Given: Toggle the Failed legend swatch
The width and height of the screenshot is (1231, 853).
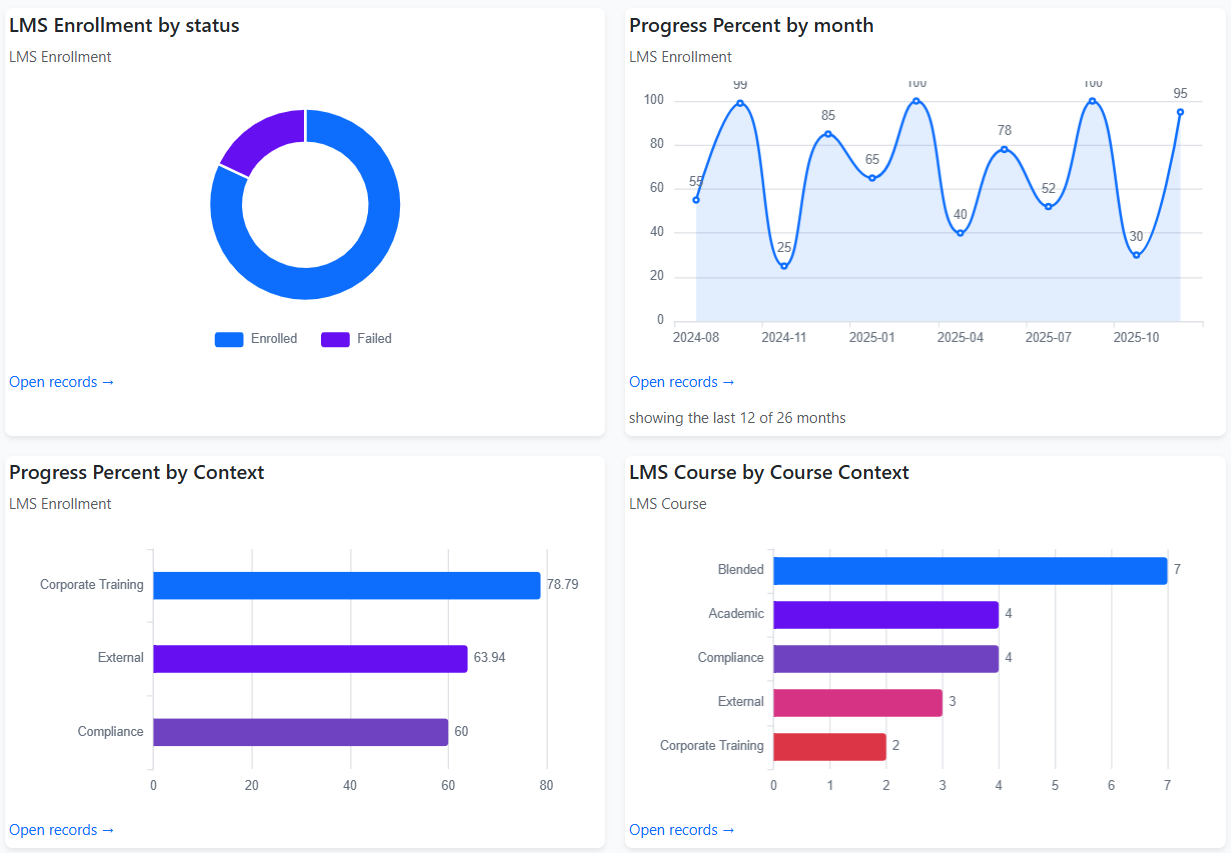Looking at the screenshot, I should (335, 339).
